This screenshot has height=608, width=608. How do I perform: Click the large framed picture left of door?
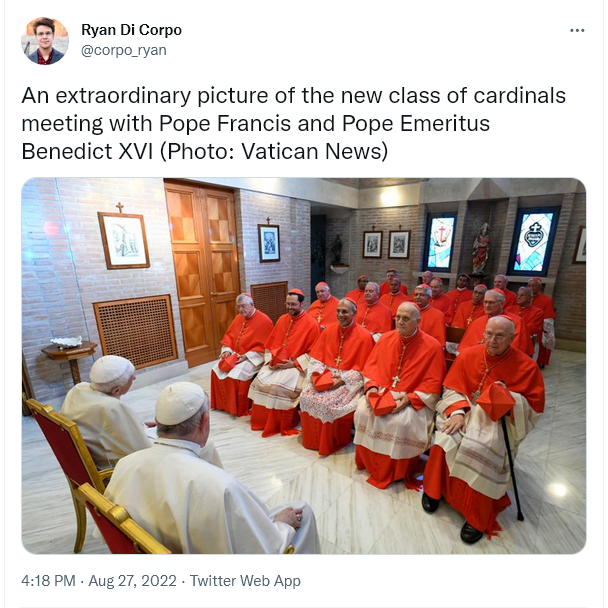(124, 240)
